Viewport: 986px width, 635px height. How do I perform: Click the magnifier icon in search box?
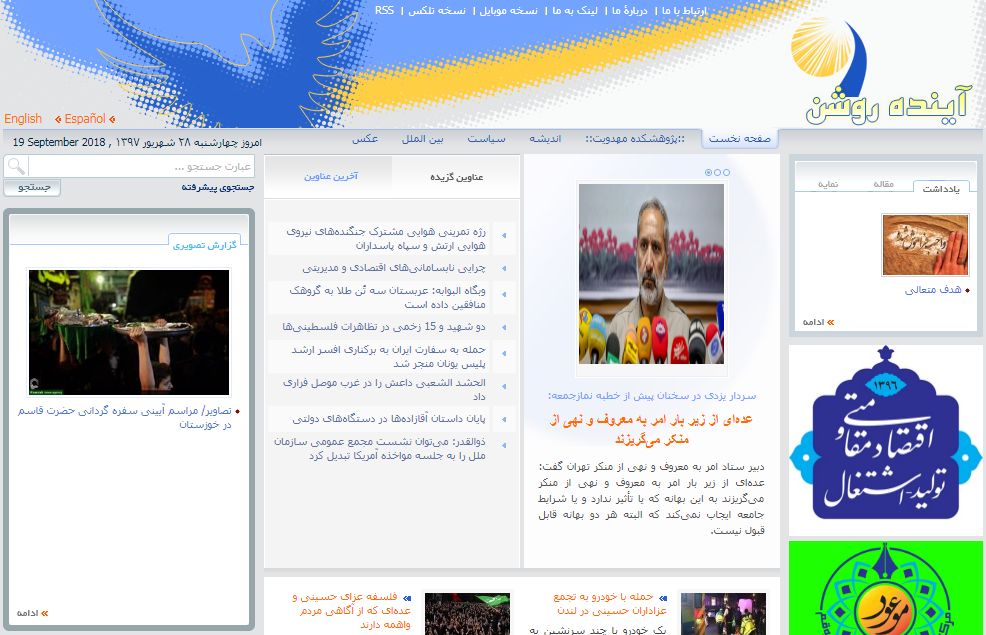click(x=16, y=166)
